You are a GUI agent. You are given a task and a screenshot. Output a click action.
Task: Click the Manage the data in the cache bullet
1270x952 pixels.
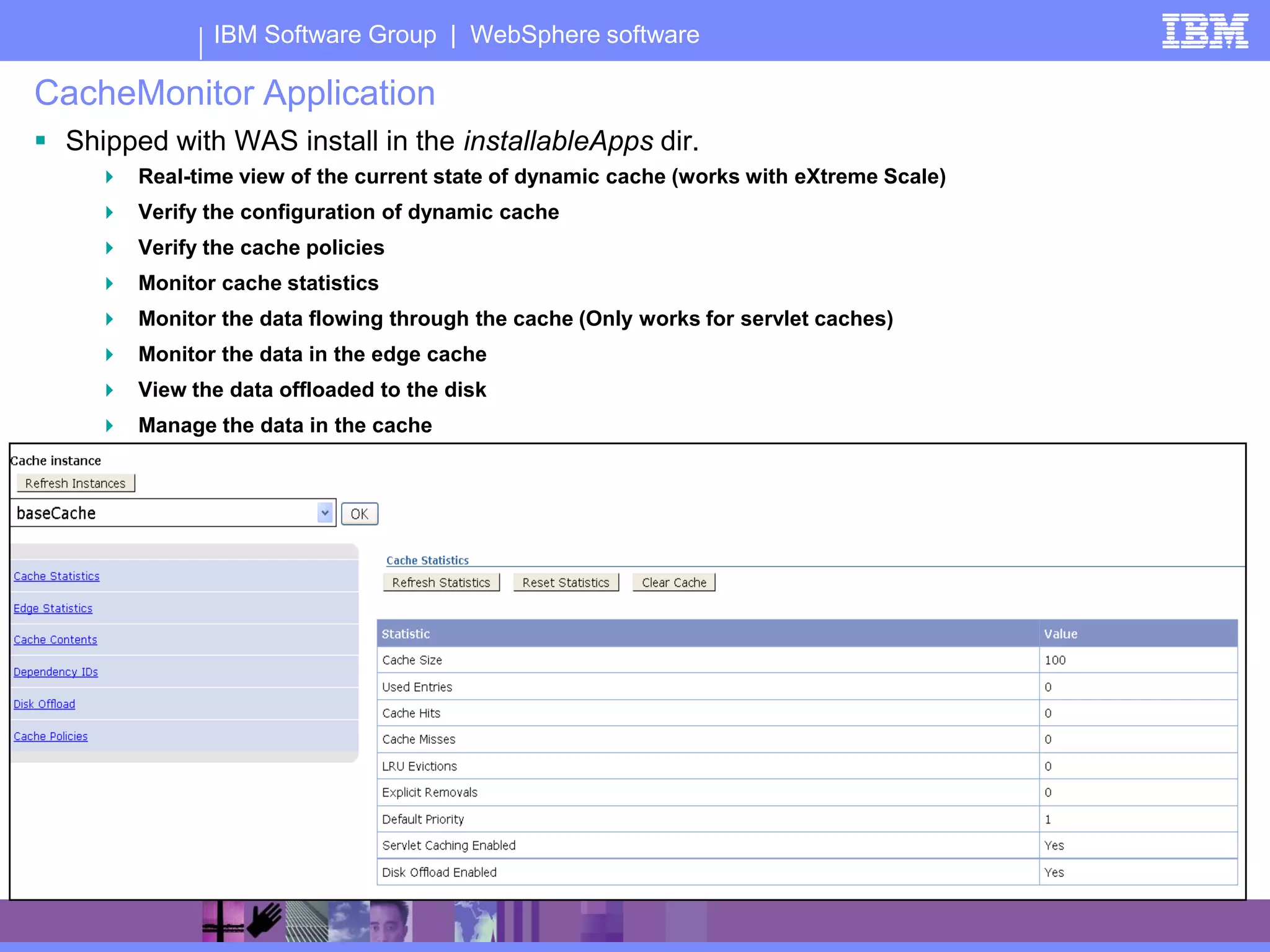tap(285, 426)
